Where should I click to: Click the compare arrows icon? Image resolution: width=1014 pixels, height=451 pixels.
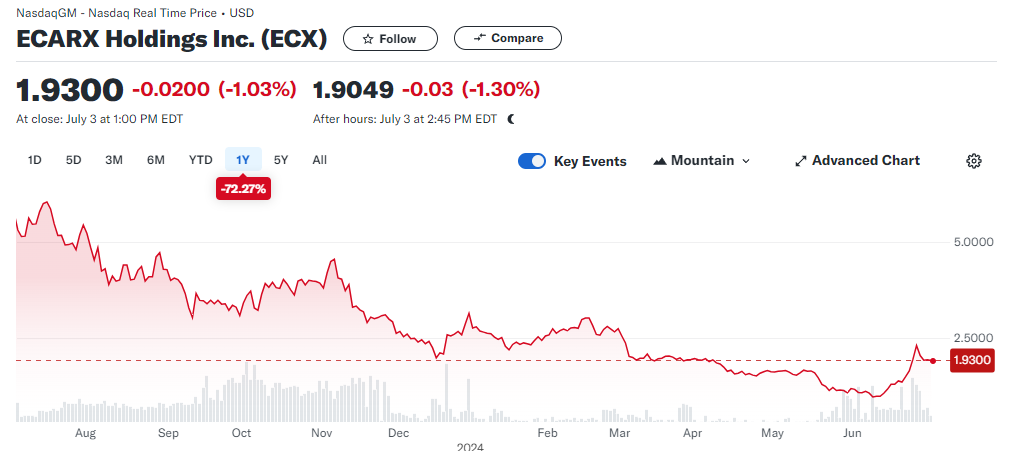(479, 38)
